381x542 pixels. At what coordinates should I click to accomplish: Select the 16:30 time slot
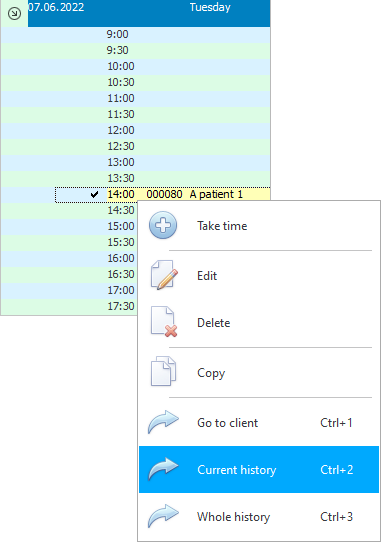tap(69, 274)
